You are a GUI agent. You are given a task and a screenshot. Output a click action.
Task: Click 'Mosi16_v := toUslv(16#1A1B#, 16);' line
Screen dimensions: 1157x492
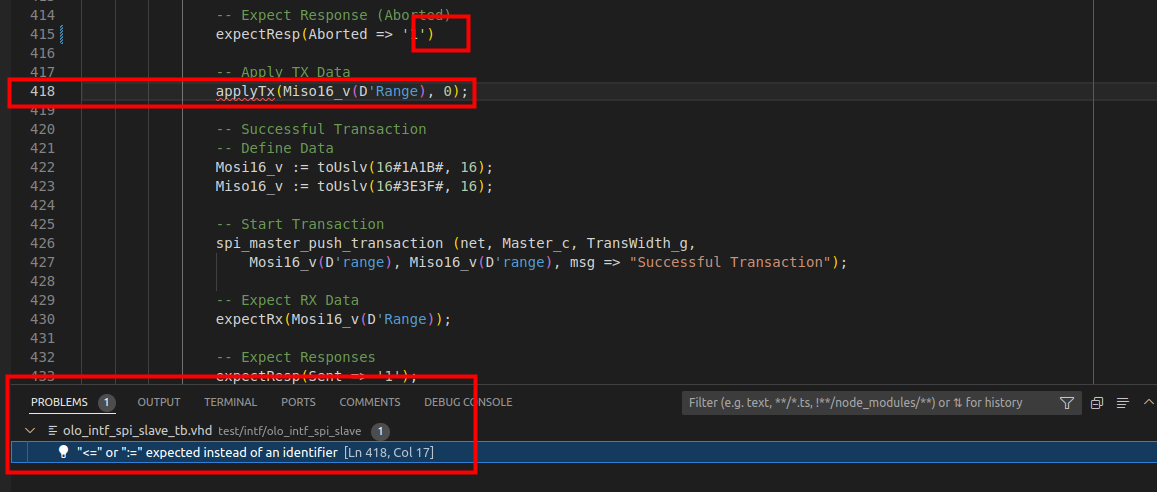click(x=354, y=167)
